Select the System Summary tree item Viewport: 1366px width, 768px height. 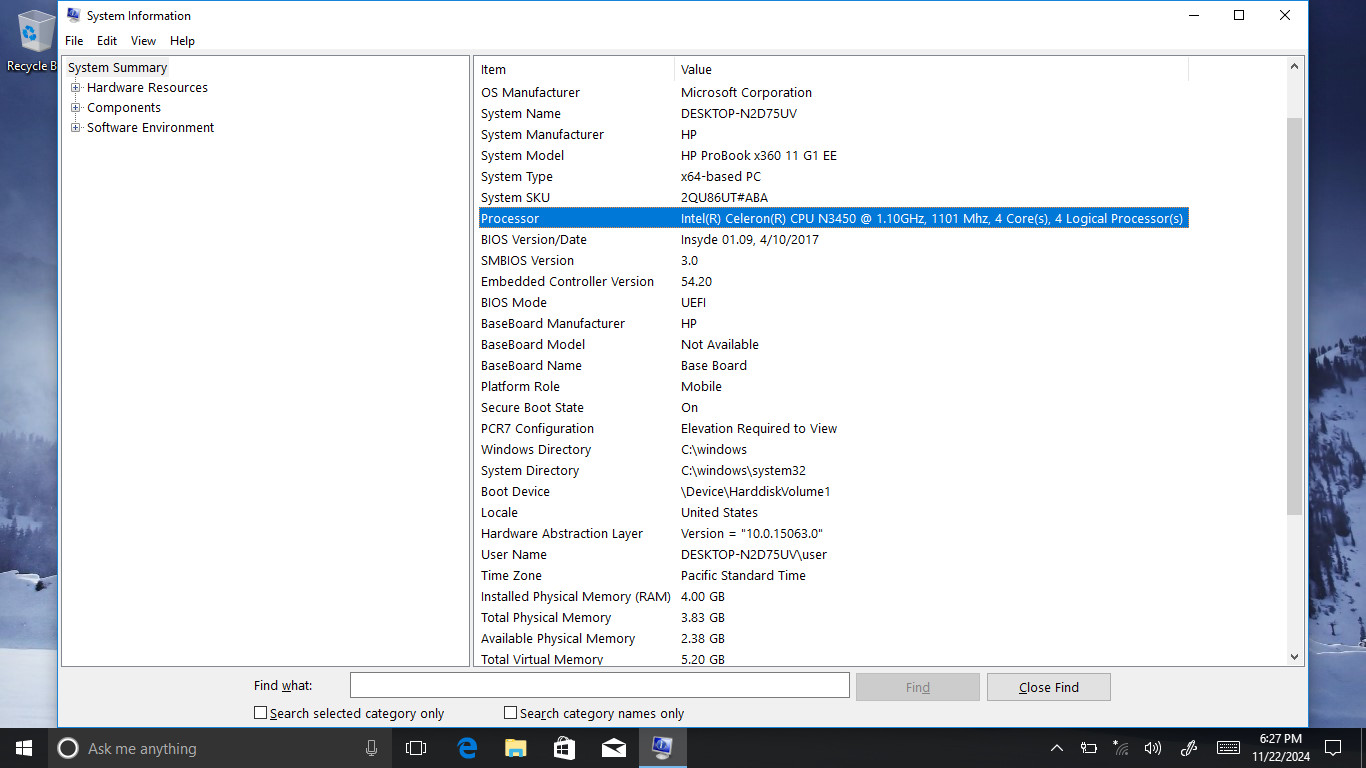point(117,68)
